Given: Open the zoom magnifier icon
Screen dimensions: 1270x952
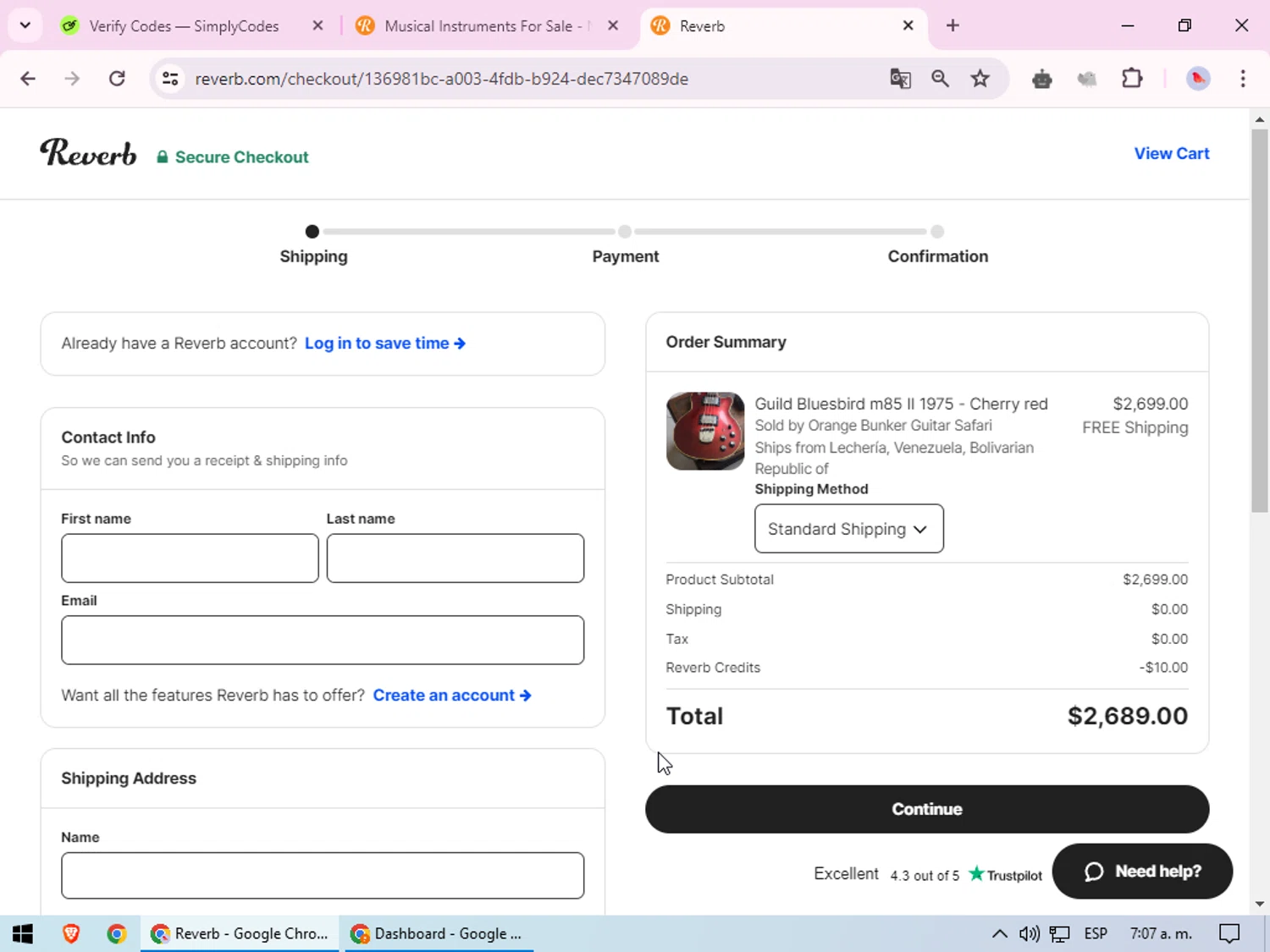Looking at the screenshot, I should [x=940, y=79].
